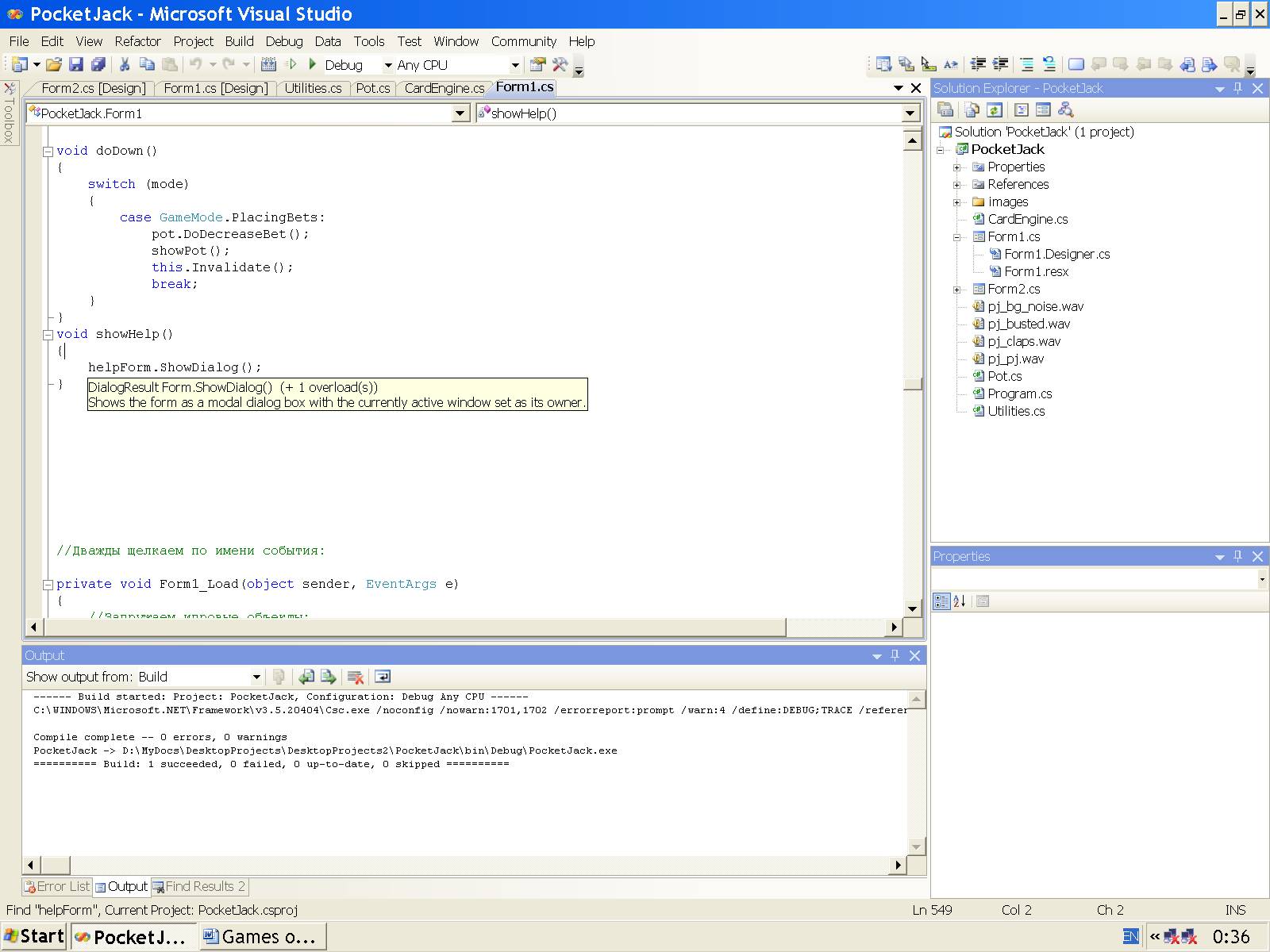Screen dimensions: 1270x952
Task: Click the Comment selected lines icon
Action: point(1026,65)
